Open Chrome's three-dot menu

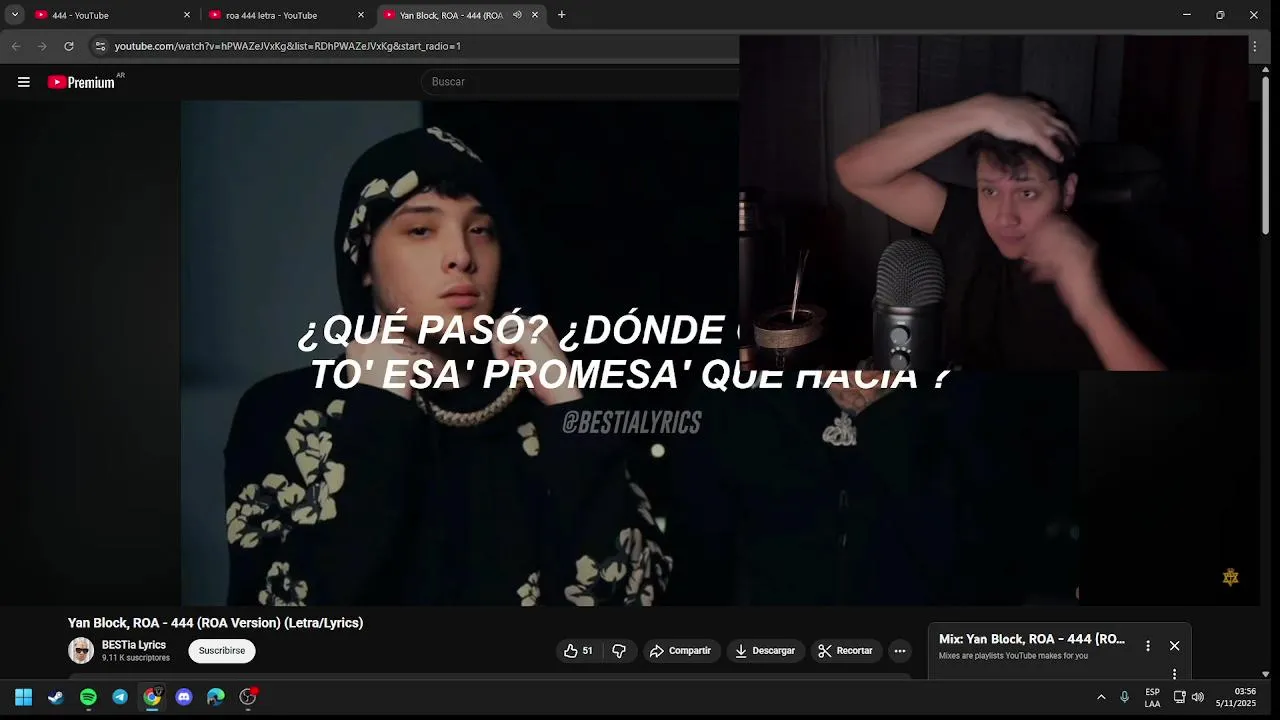1255,46
